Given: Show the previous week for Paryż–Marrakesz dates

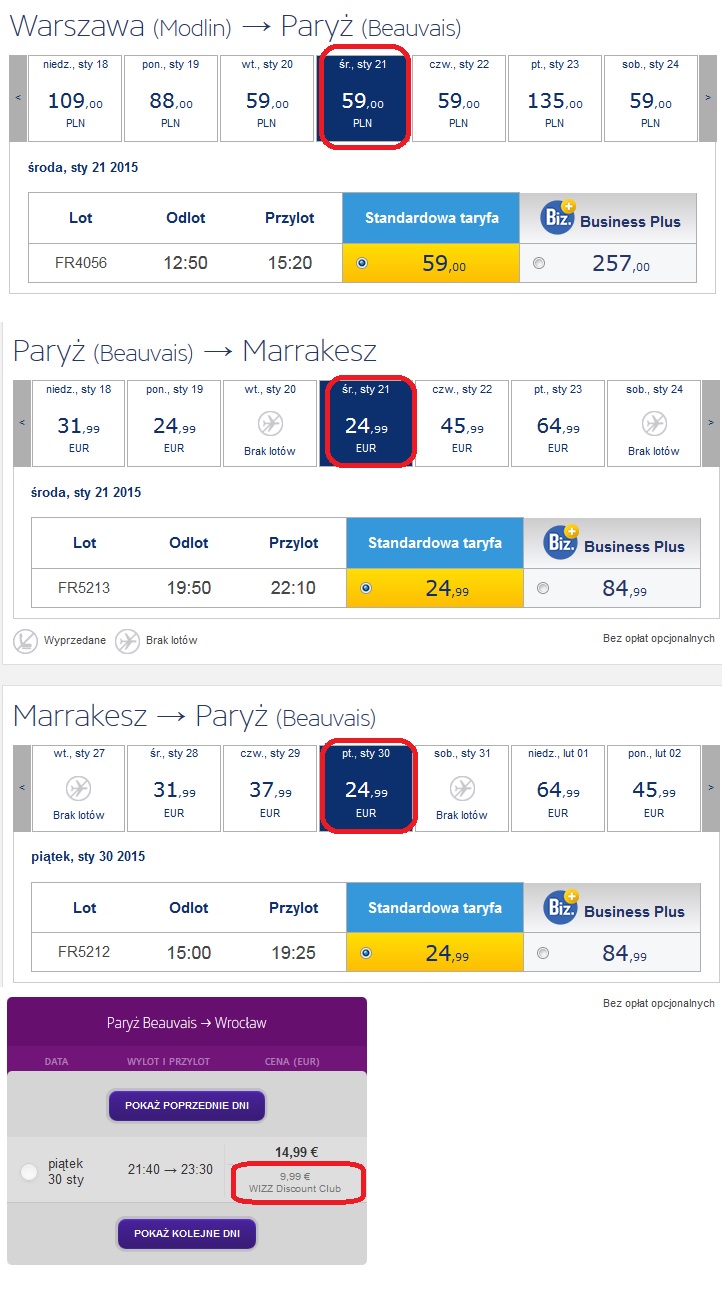Looking at the screenshot, I should 21,423.
